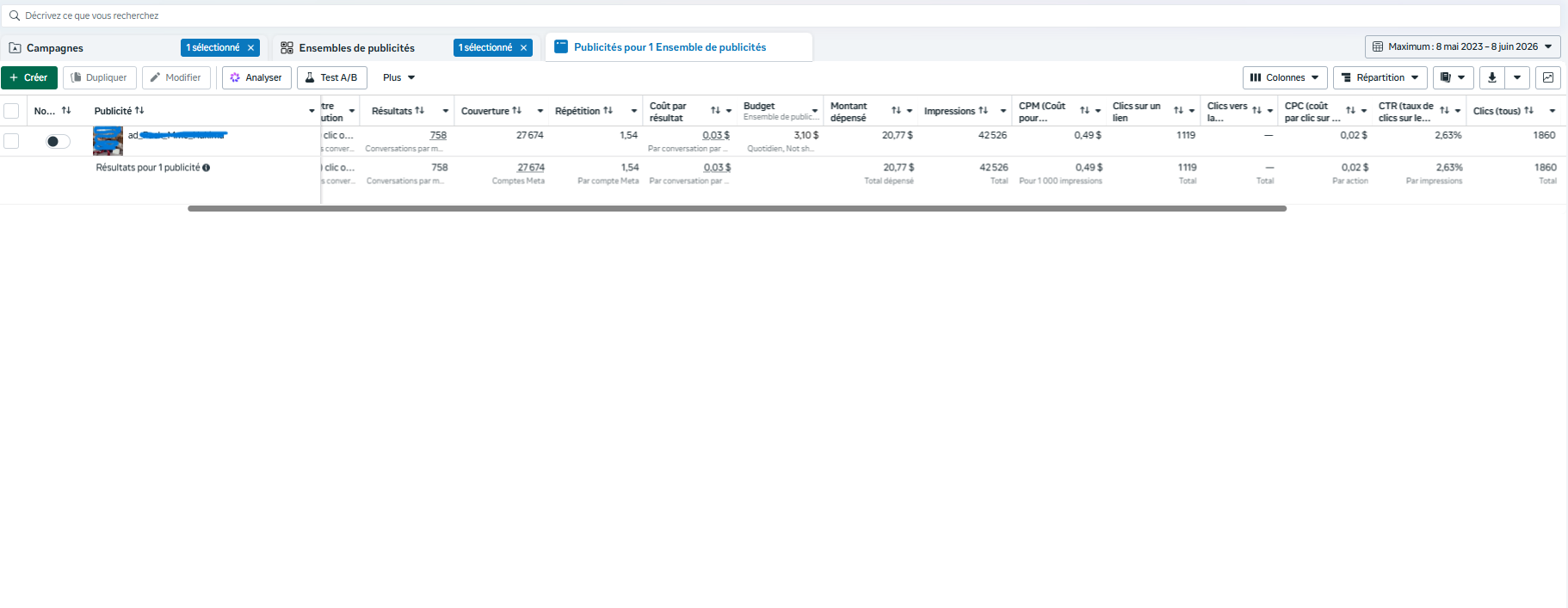Check the ad row checkbox

tap(11, 141)
